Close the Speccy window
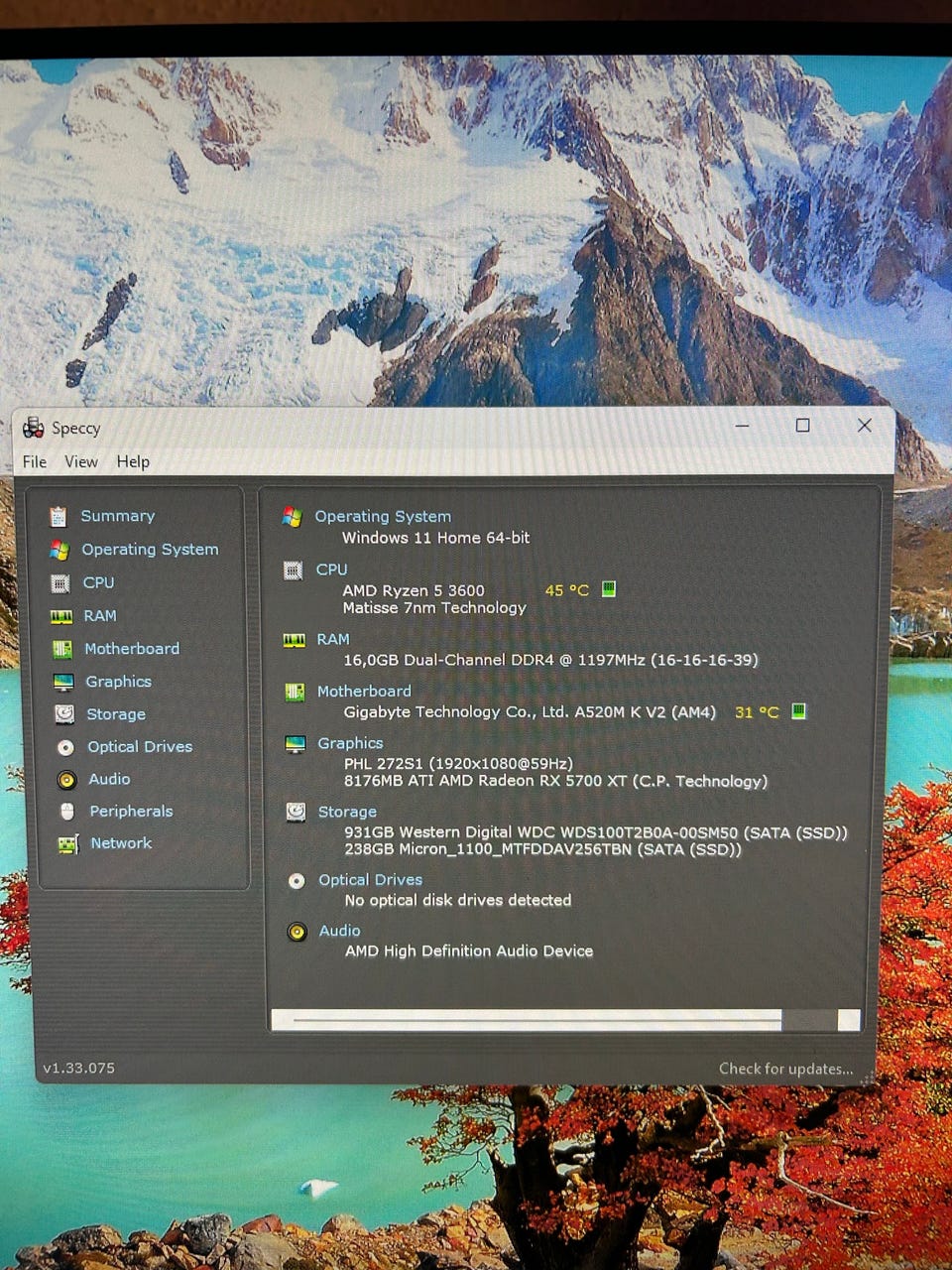The image size is (952, 1270). 865,426
